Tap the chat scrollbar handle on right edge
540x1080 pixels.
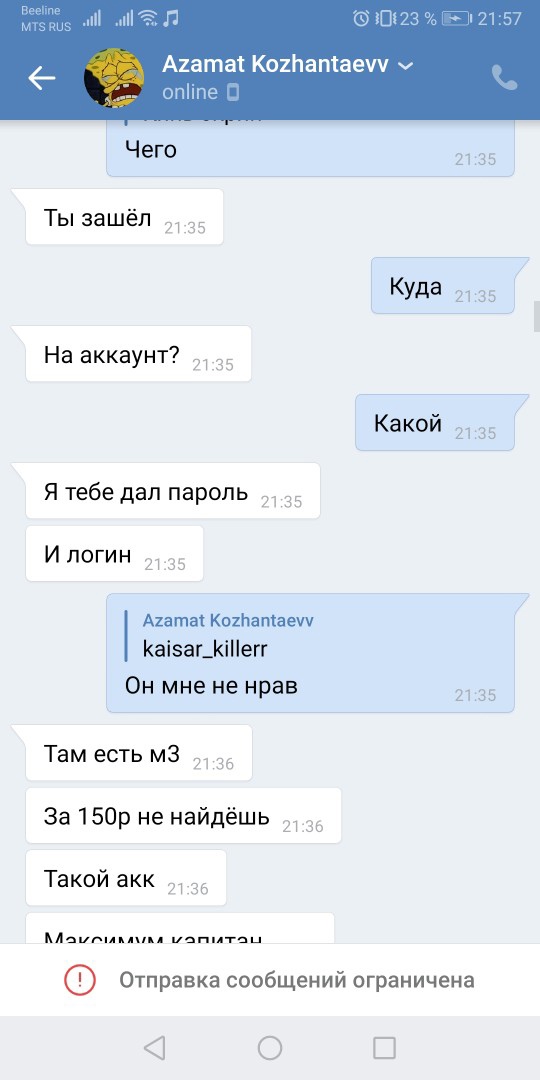tap(537, 316)
